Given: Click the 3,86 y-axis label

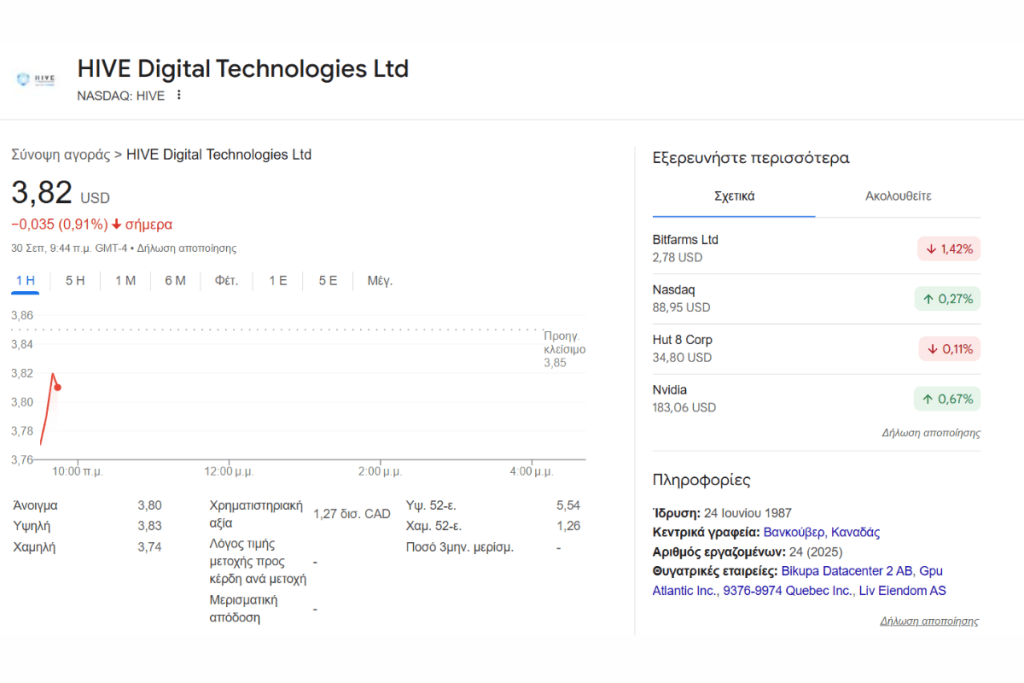Looking at the screenshot, I should tap(22, 315).
